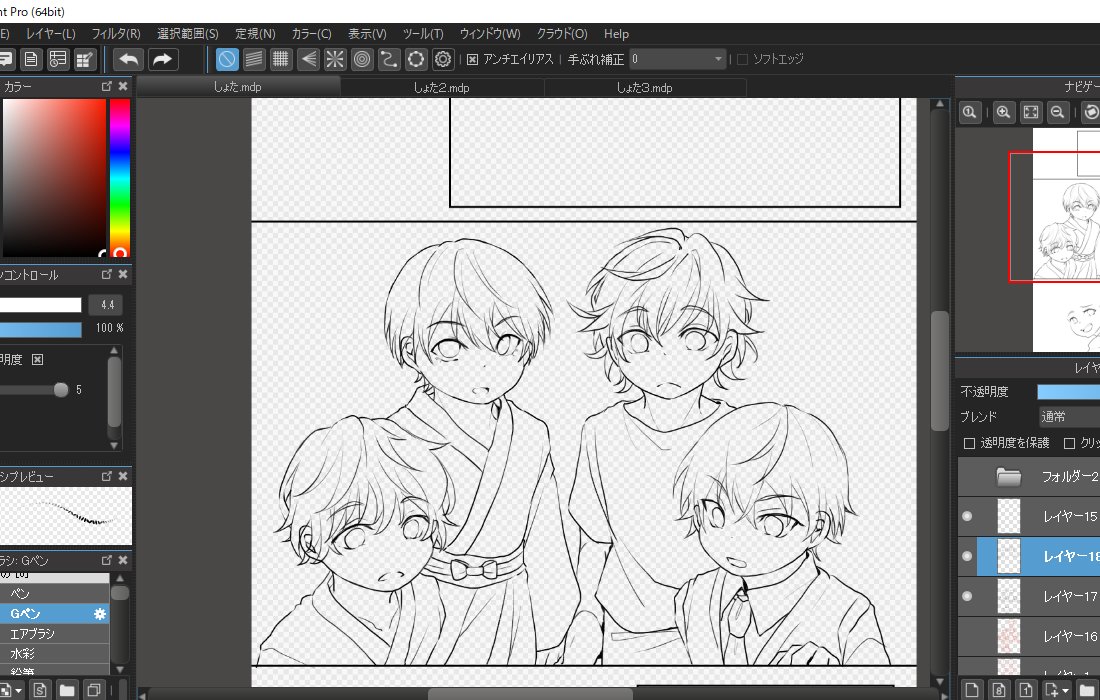
Task: Select the ペン brush
Action: tap(55, 593)
